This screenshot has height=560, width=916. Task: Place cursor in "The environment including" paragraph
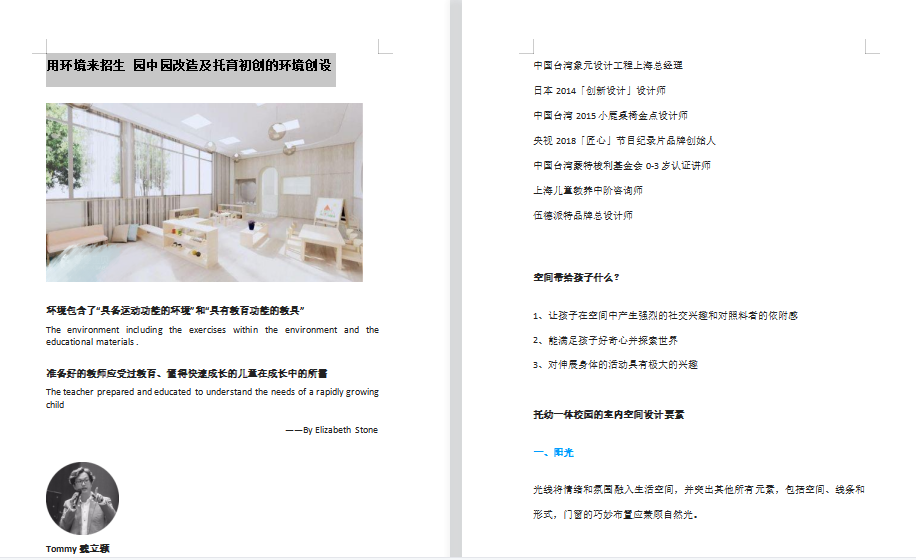212,330
